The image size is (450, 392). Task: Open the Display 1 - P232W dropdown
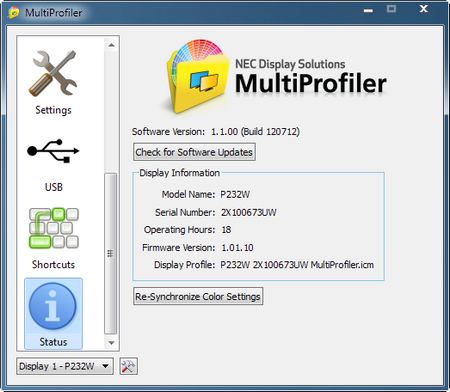coord(65,366)
